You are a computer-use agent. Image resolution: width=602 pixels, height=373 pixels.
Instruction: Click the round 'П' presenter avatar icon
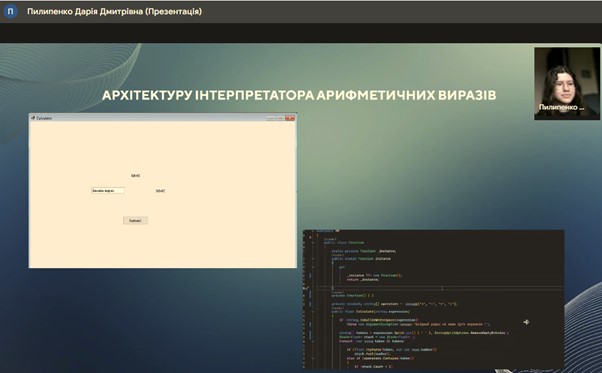click(10, 11)
